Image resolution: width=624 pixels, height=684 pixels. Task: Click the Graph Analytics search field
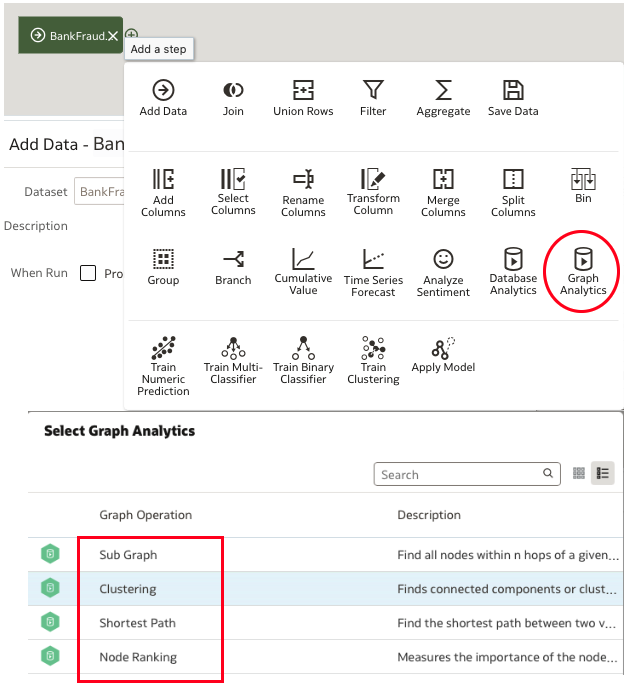pos(460,474)
